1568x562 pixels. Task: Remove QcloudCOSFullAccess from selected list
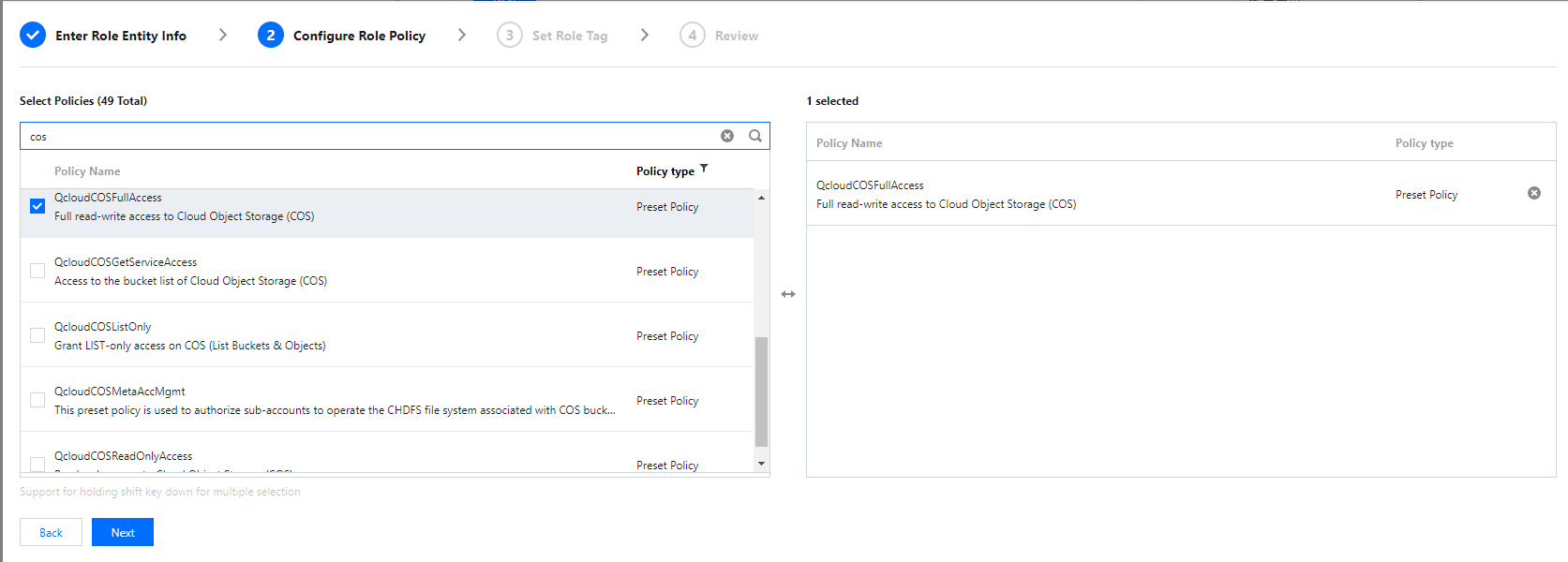(x=1534, y=193)
